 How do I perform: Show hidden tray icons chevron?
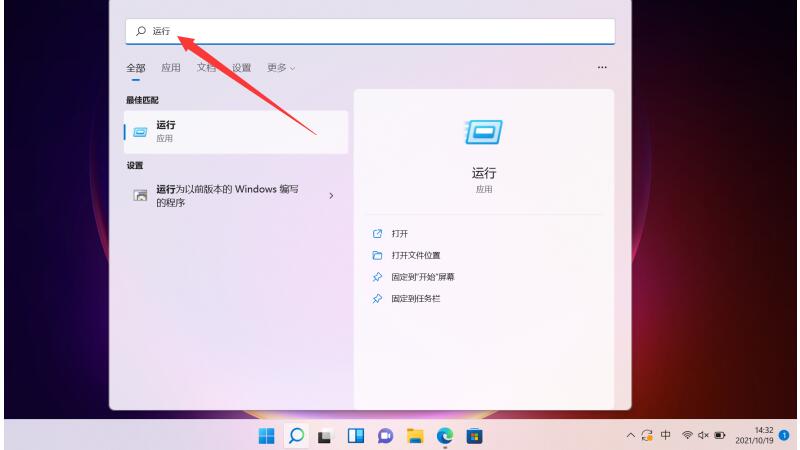[631, 435]
